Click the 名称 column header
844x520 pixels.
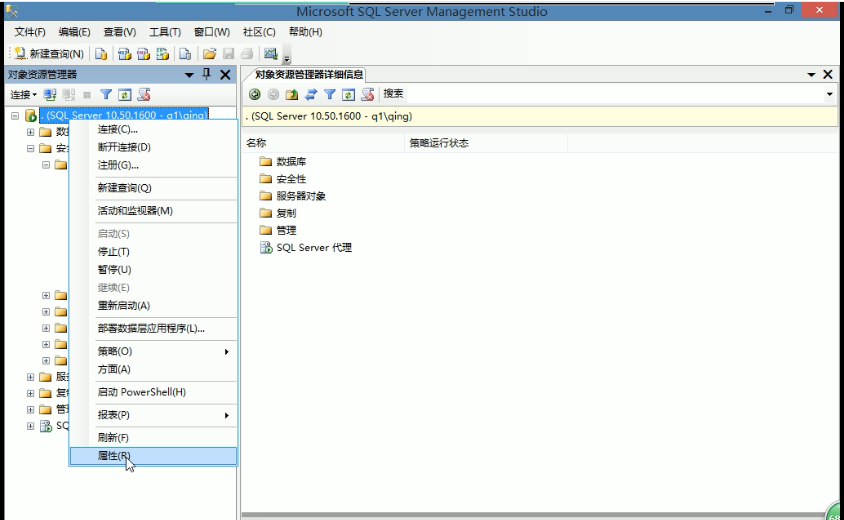pyautogui.click(x=323, y=143)
